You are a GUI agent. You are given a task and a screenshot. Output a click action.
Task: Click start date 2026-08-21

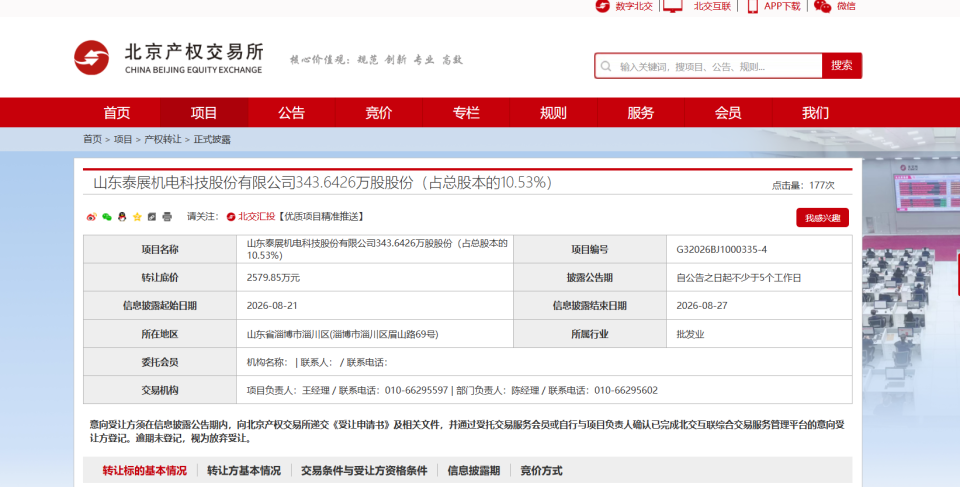tap(272, 306)
